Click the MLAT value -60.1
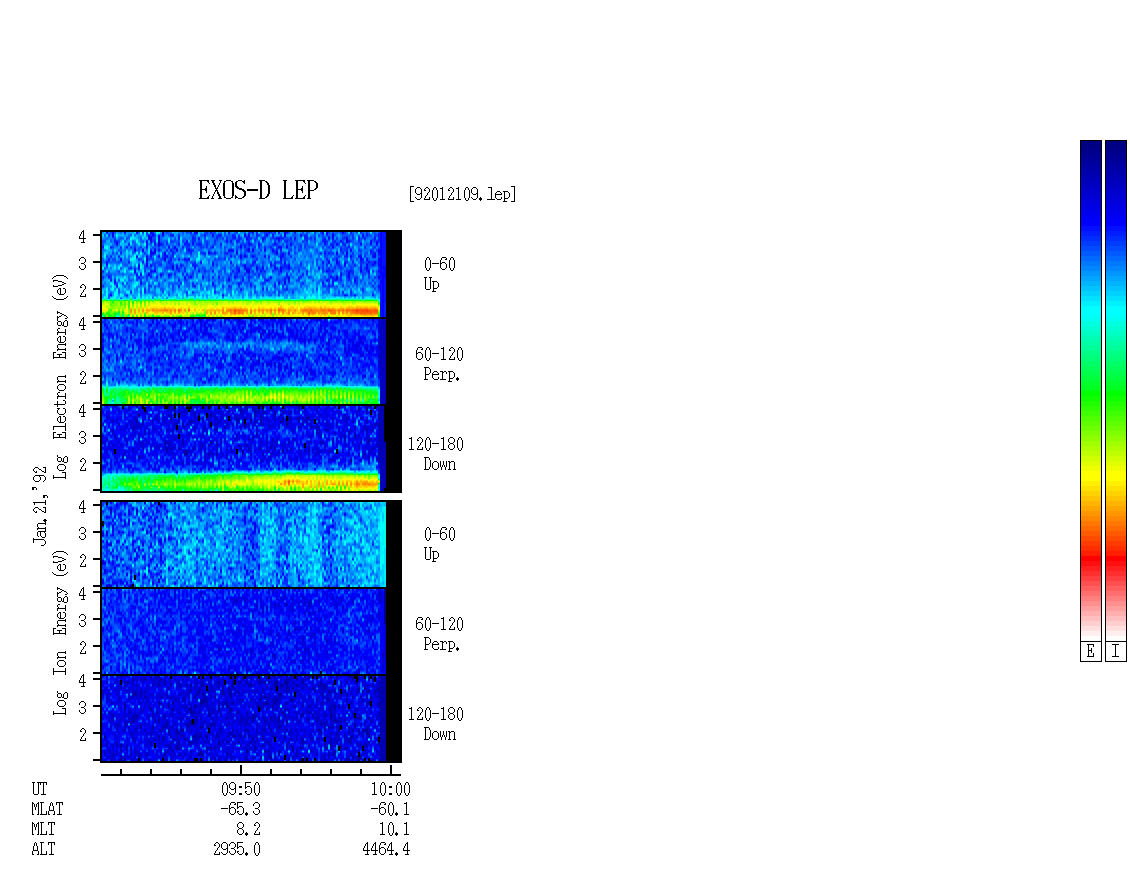 (x=389, y=809)
